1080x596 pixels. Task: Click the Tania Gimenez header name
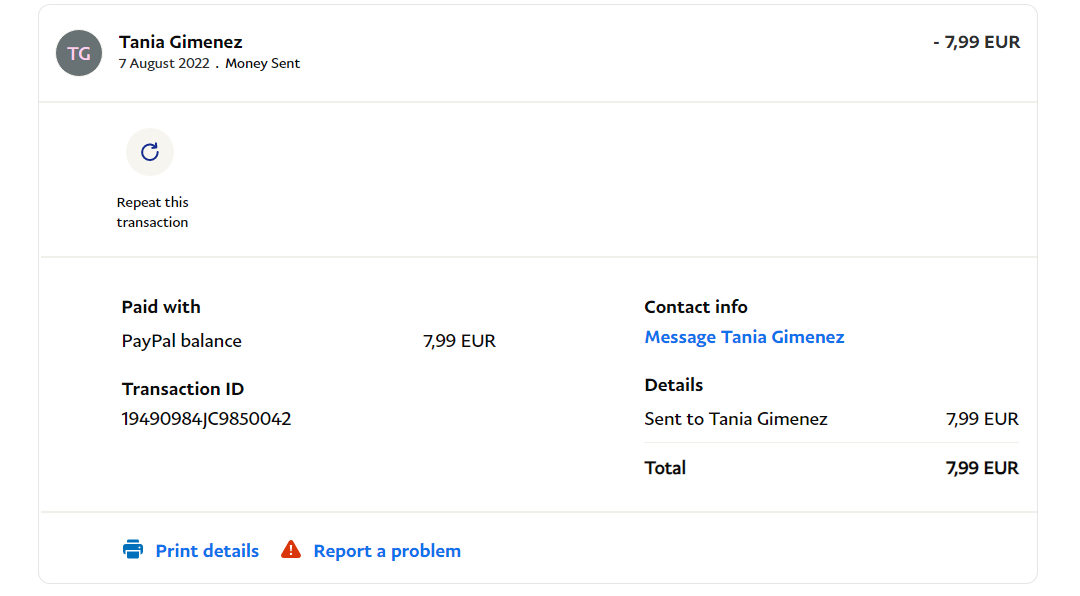181,42
